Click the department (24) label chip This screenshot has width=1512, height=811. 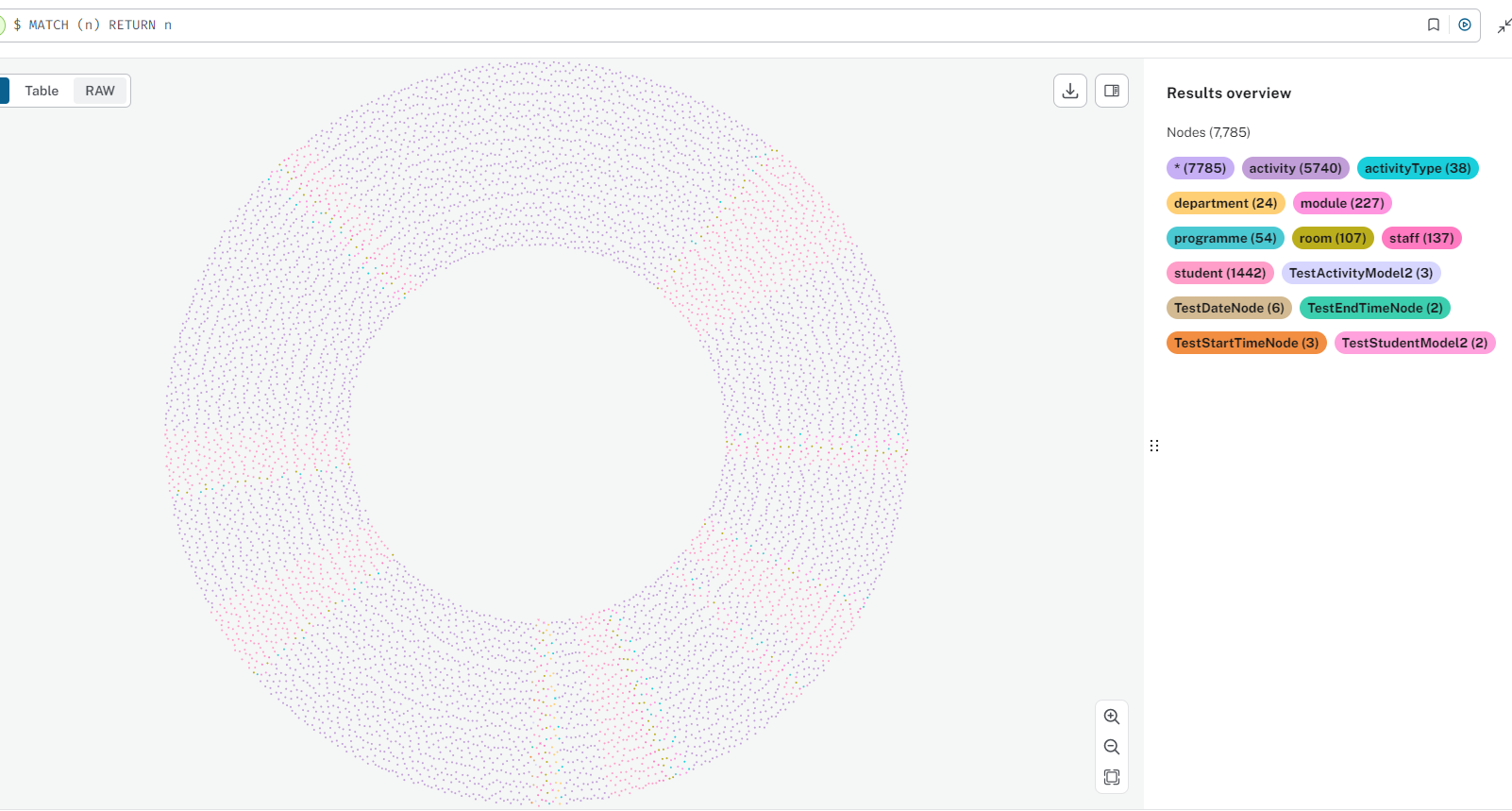click(1225, 203)
